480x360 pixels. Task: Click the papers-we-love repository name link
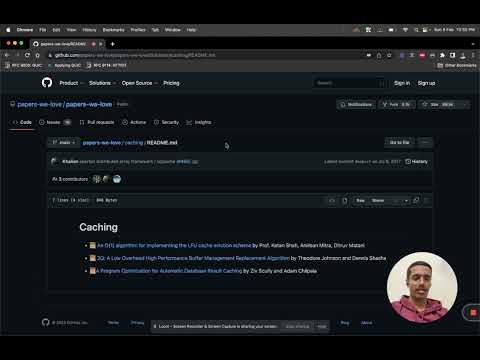coord(89,104)
